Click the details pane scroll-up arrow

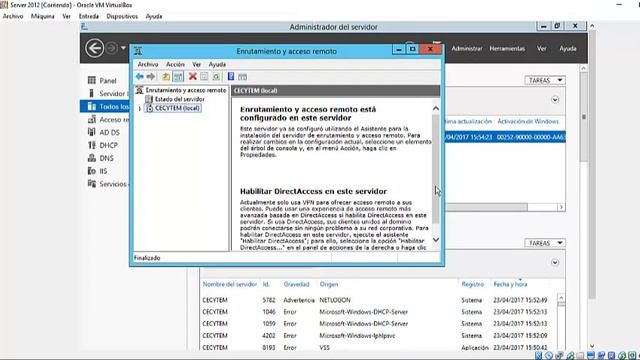(x=436, y=109)
